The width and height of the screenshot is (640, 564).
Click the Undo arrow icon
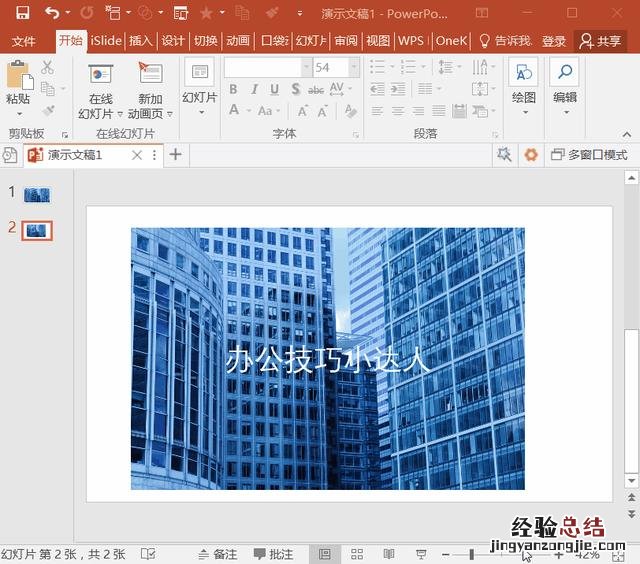pyautogui.click(x=51, y=13)
